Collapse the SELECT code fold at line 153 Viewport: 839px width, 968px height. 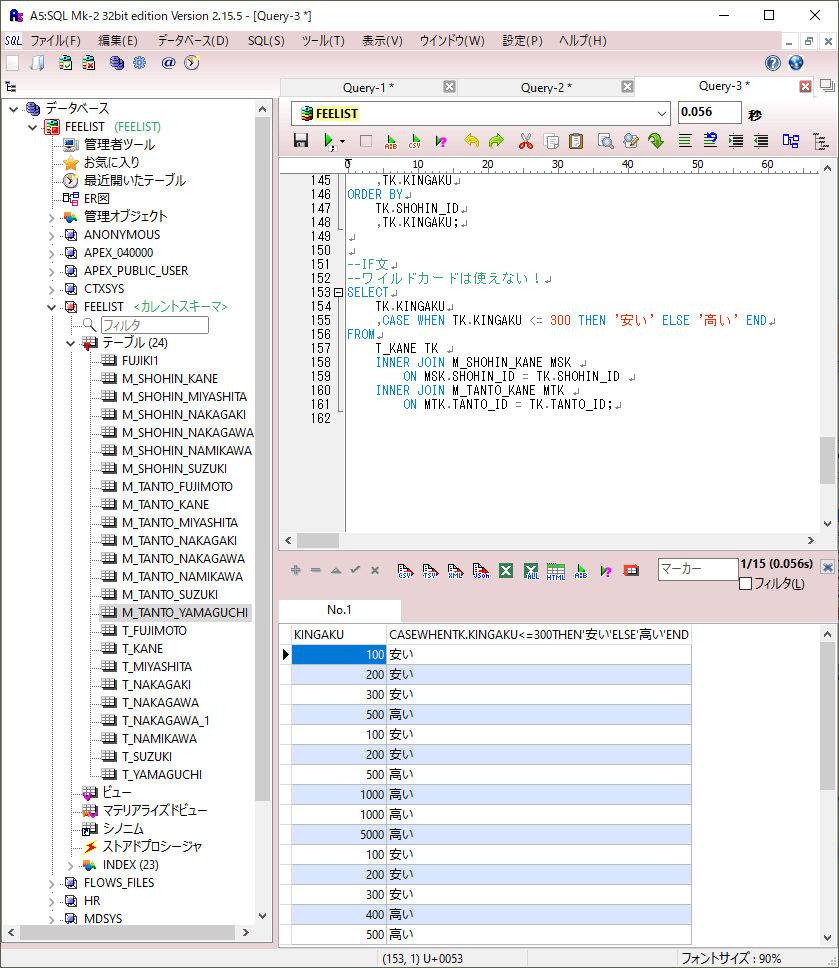(338, 292)
